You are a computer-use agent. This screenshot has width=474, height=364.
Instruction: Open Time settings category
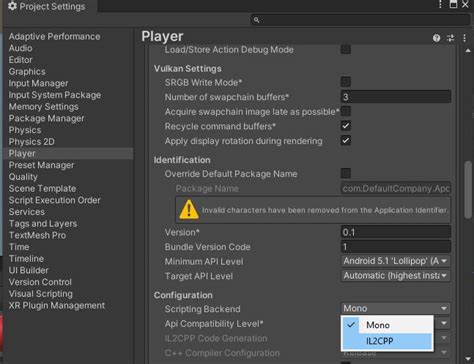(x=19, y=247)
